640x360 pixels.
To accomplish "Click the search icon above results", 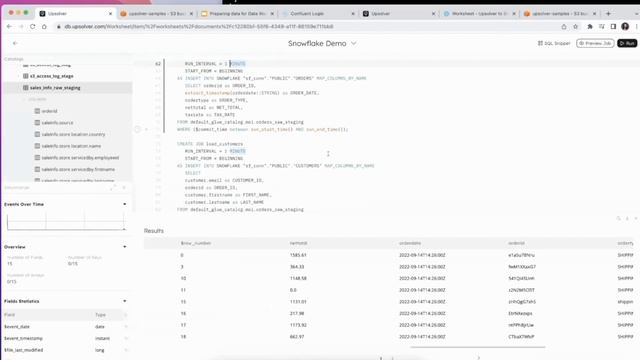I will [618, 219].
